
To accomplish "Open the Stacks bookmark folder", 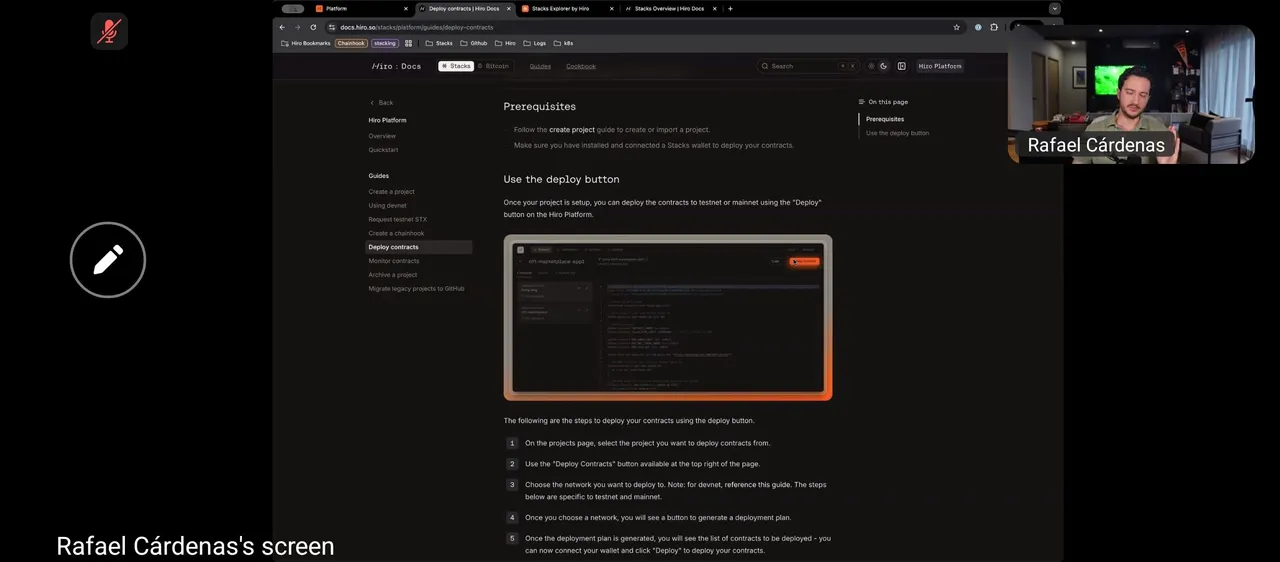I will click(x=439, y=43).
